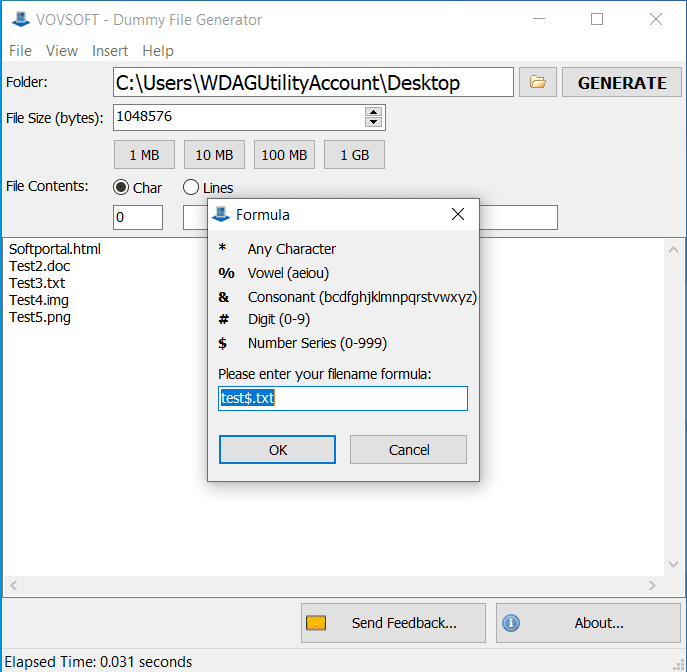Click the list scroll down arrow
Screen dimensions: 687x672
click(673, 564)
